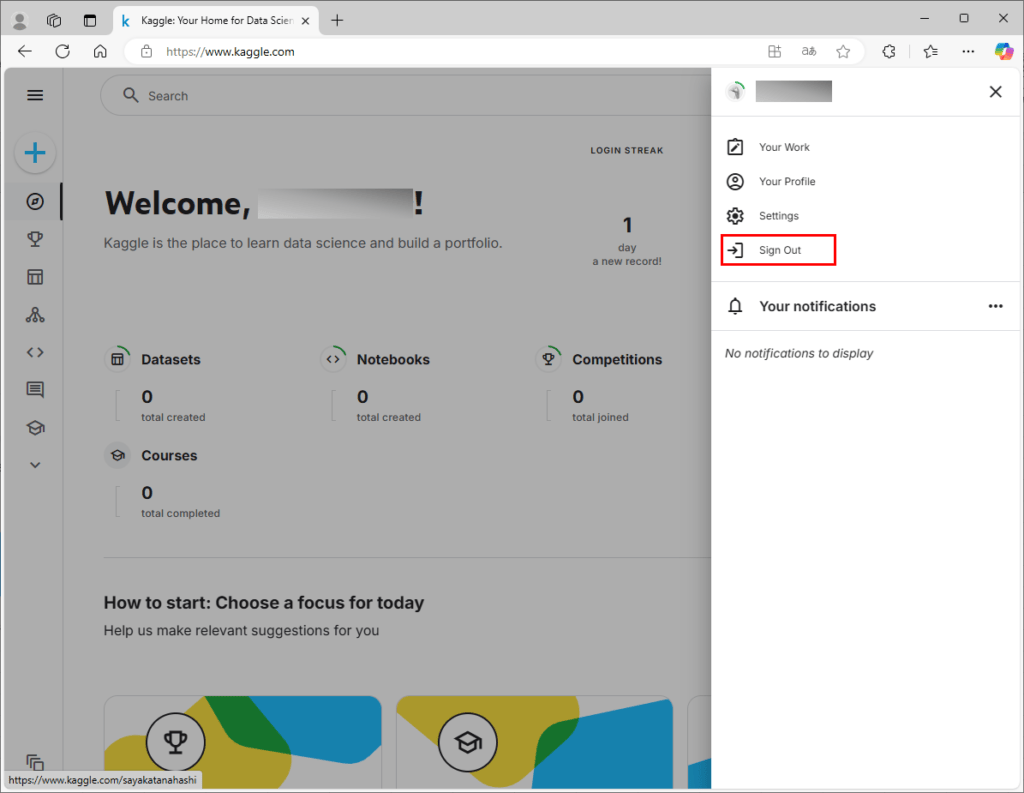Click Sign Out in account panel
Viewport: 1024px width, 793px height.
click(778, 250)
